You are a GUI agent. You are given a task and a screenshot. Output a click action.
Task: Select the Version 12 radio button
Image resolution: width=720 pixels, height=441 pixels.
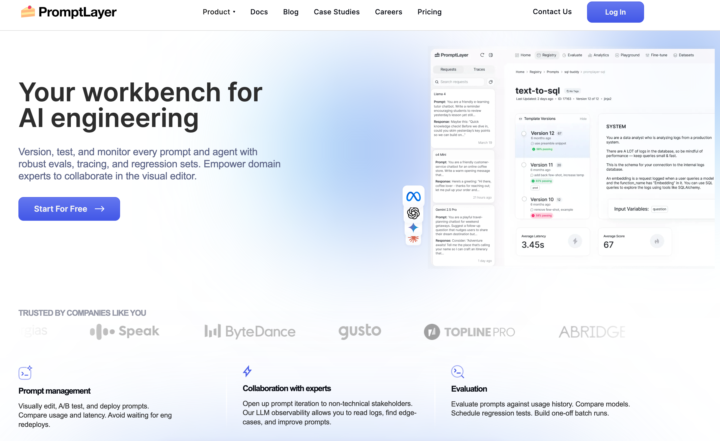click(523, 134)
